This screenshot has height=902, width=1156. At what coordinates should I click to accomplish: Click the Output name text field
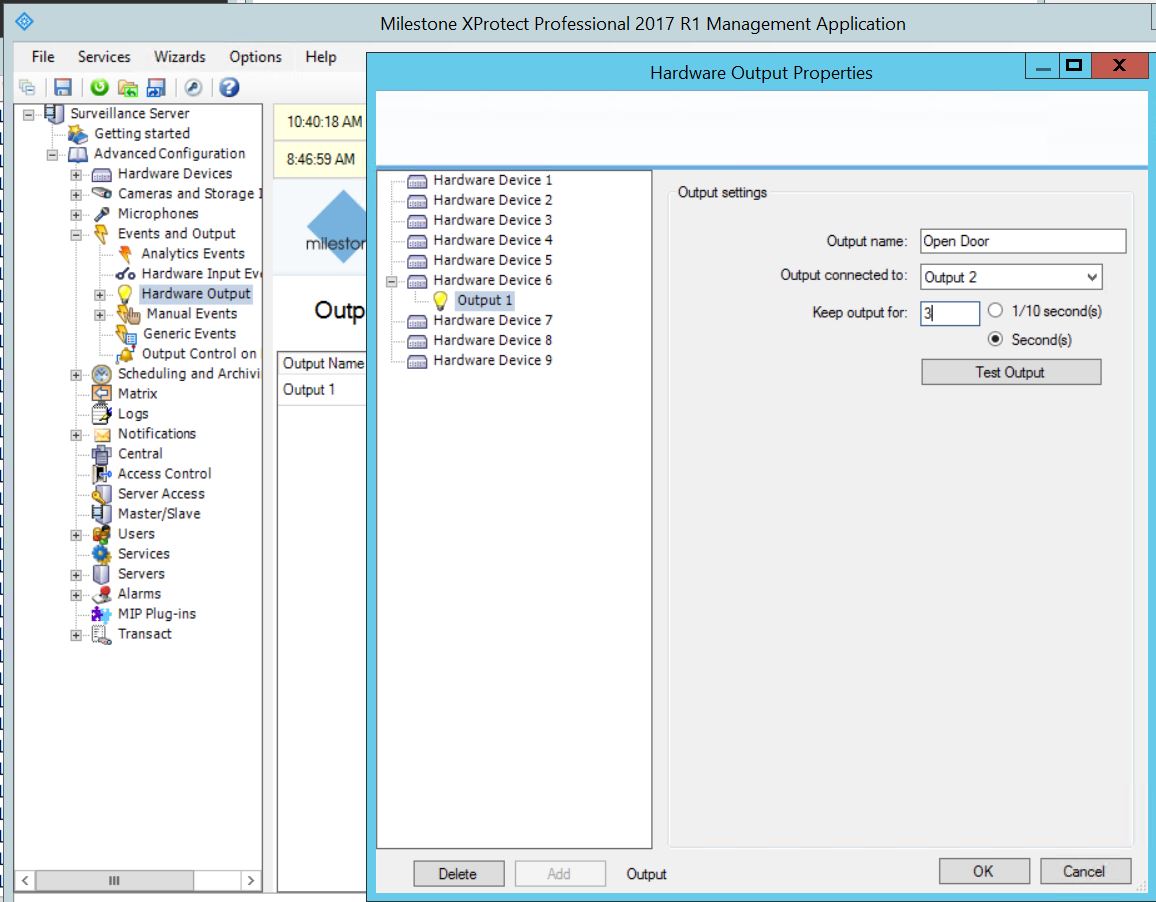pos(1023,241)
